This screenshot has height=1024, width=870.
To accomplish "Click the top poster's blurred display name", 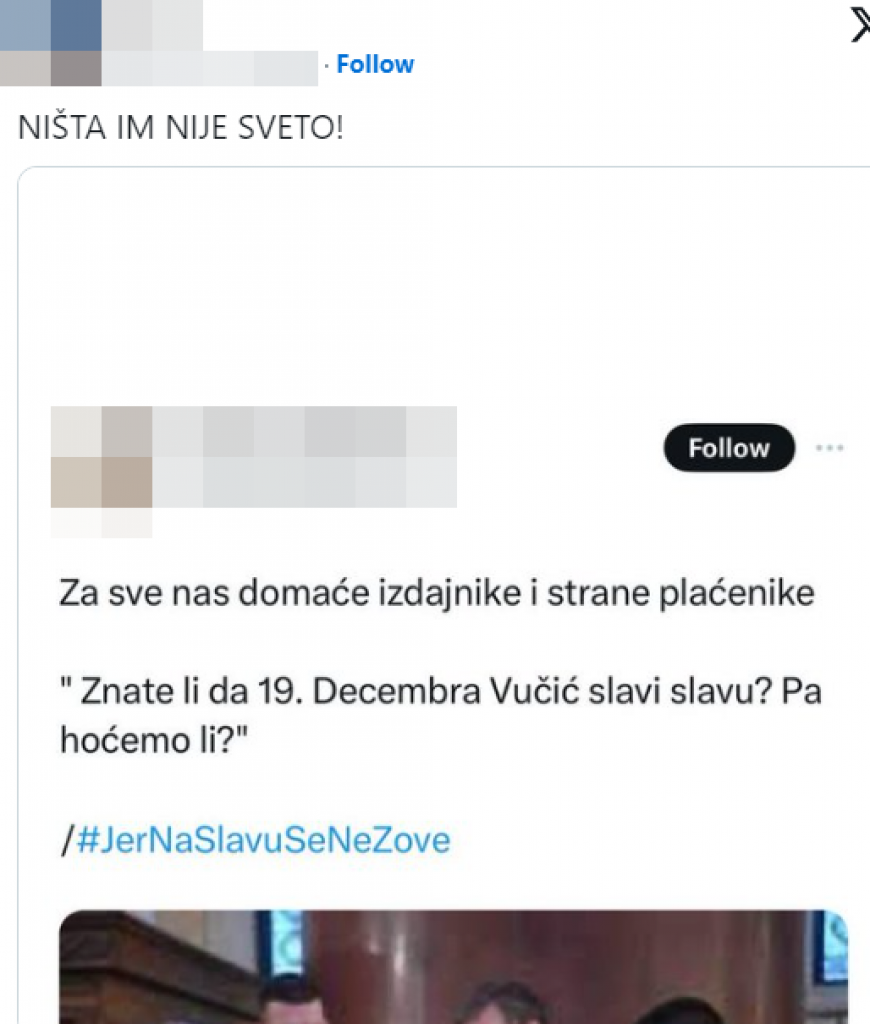I will [x=152, y=25].
